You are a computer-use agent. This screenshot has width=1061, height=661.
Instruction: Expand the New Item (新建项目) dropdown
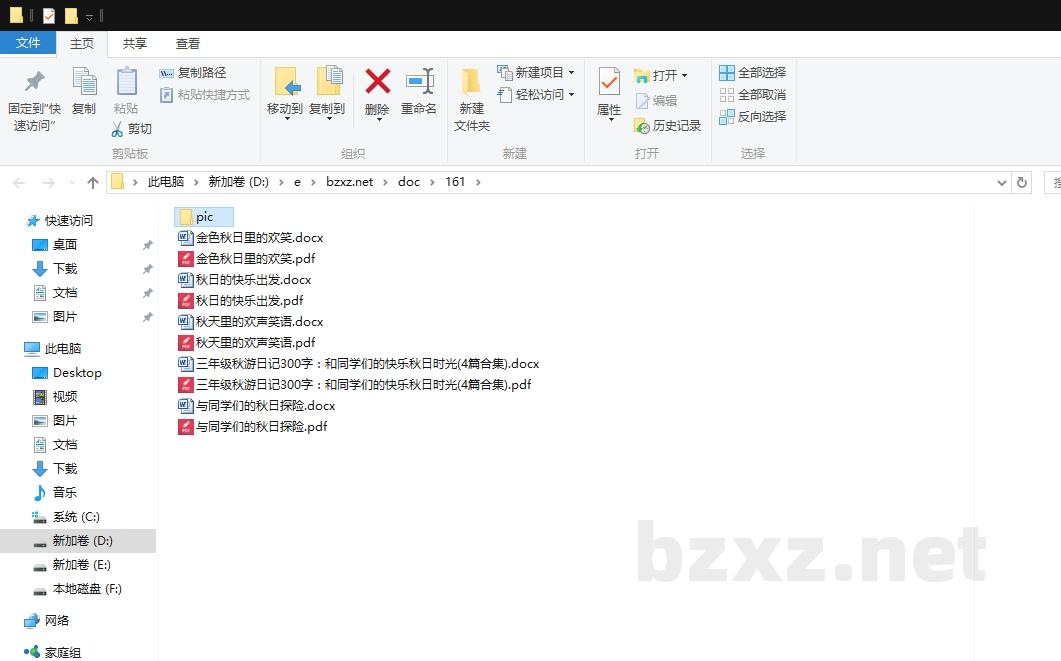point(571,73)
